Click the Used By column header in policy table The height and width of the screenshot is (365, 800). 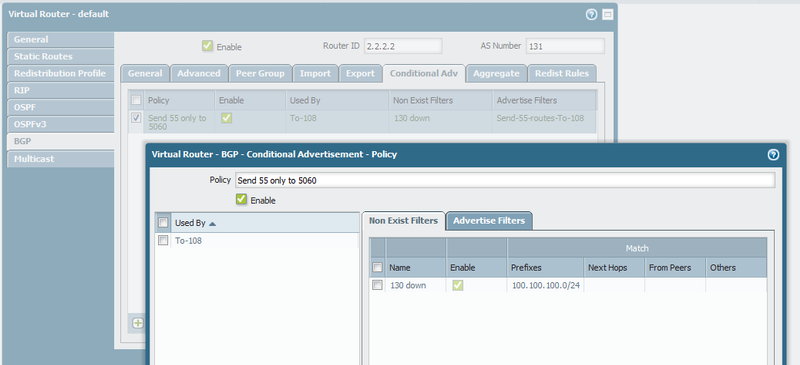[337, 100]
